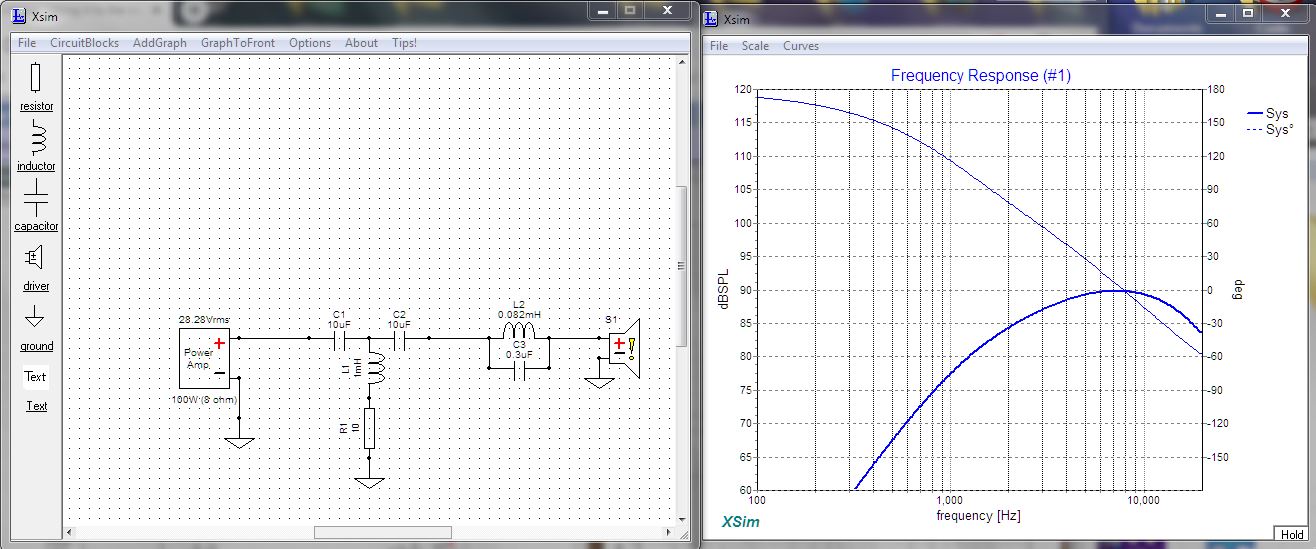
Task: Open the Curves menu in graph window
Action: [x=801, y=46]
